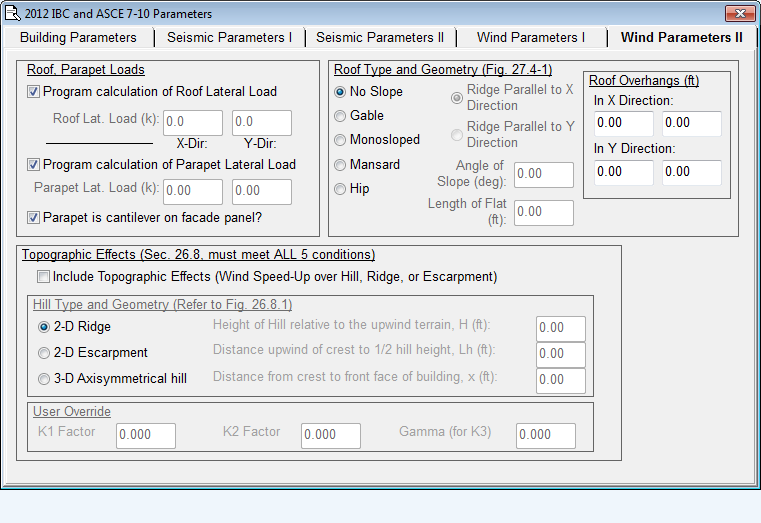Click second Y Direction overhang field
This screenshot has width=761, height=523.
coord(691,172)
